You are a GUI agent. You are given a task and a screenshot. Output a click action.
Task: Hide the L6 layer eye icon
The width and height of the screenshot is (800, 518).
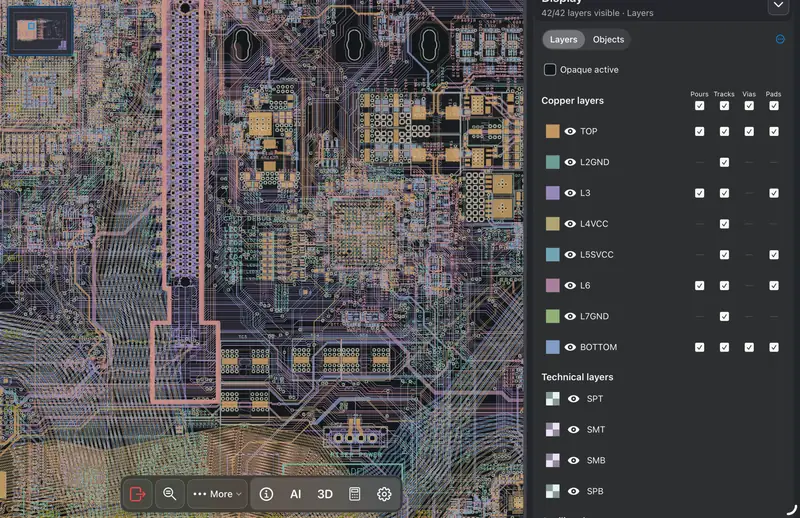pyautogui.click(x=570, y=285)
